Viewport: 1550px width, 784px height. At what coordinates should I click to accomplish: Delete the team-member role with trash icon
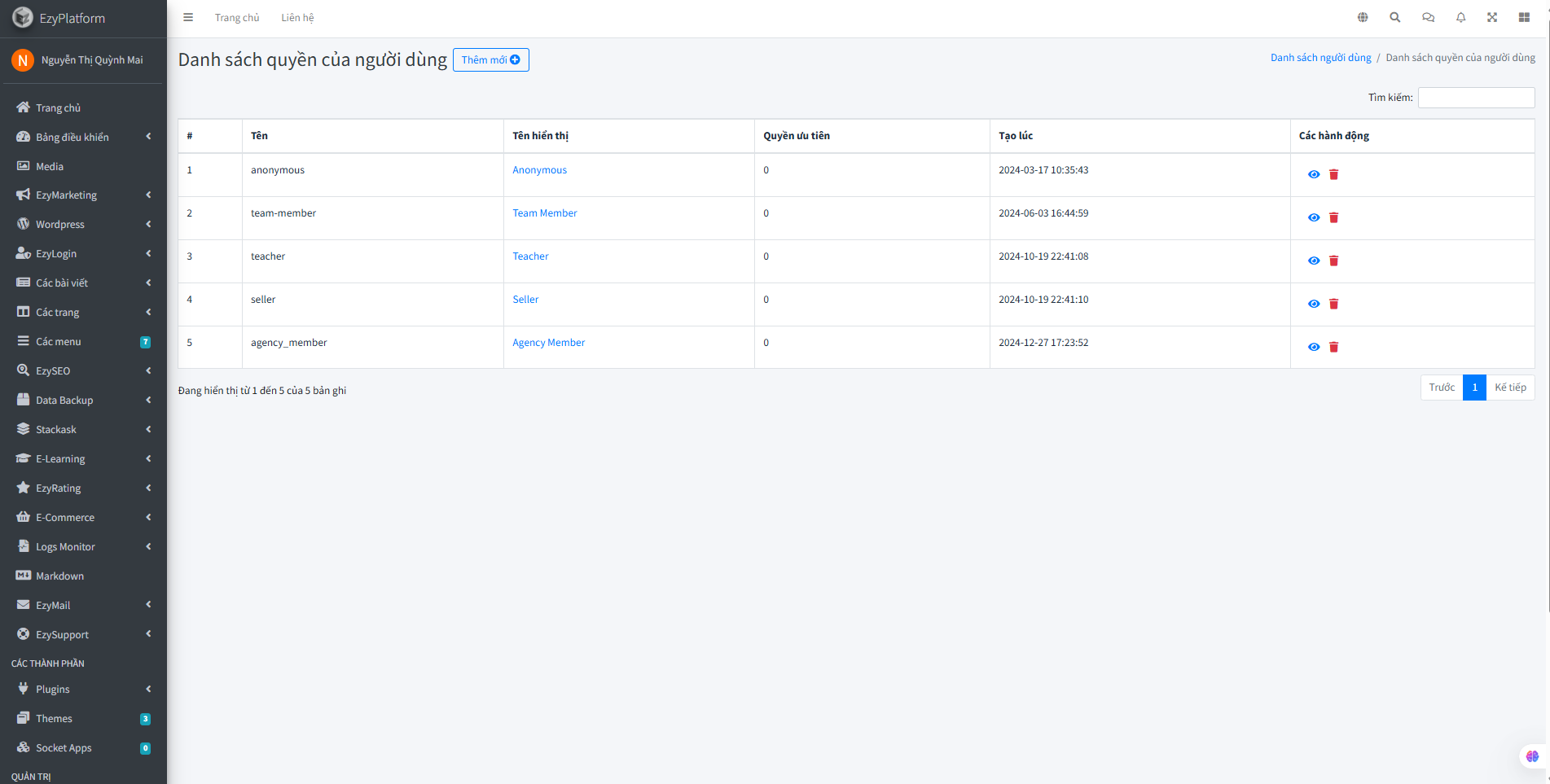[1334, 217]
